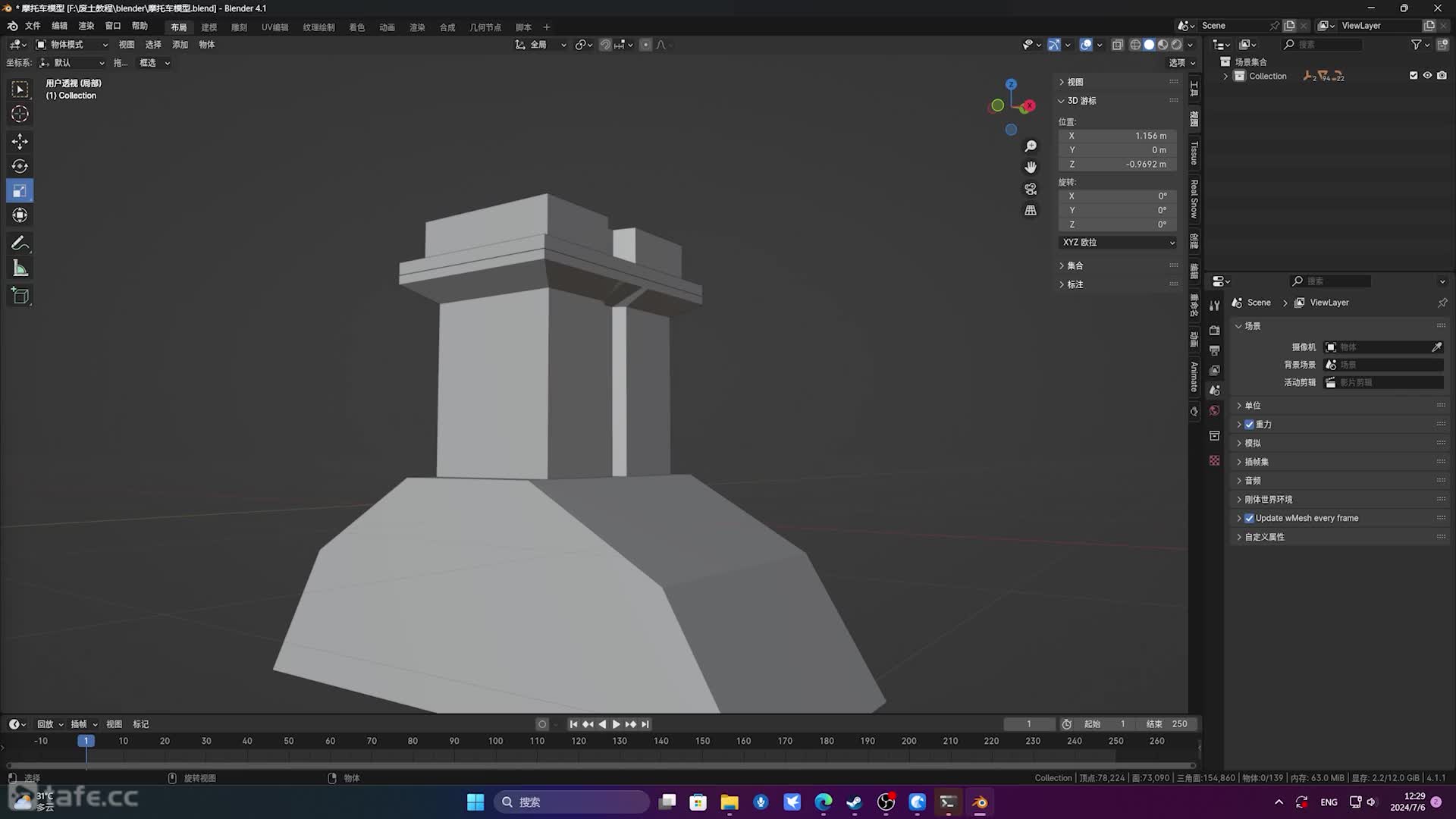
Task: Click the end frame 250 field
Action: [1169, 724]
